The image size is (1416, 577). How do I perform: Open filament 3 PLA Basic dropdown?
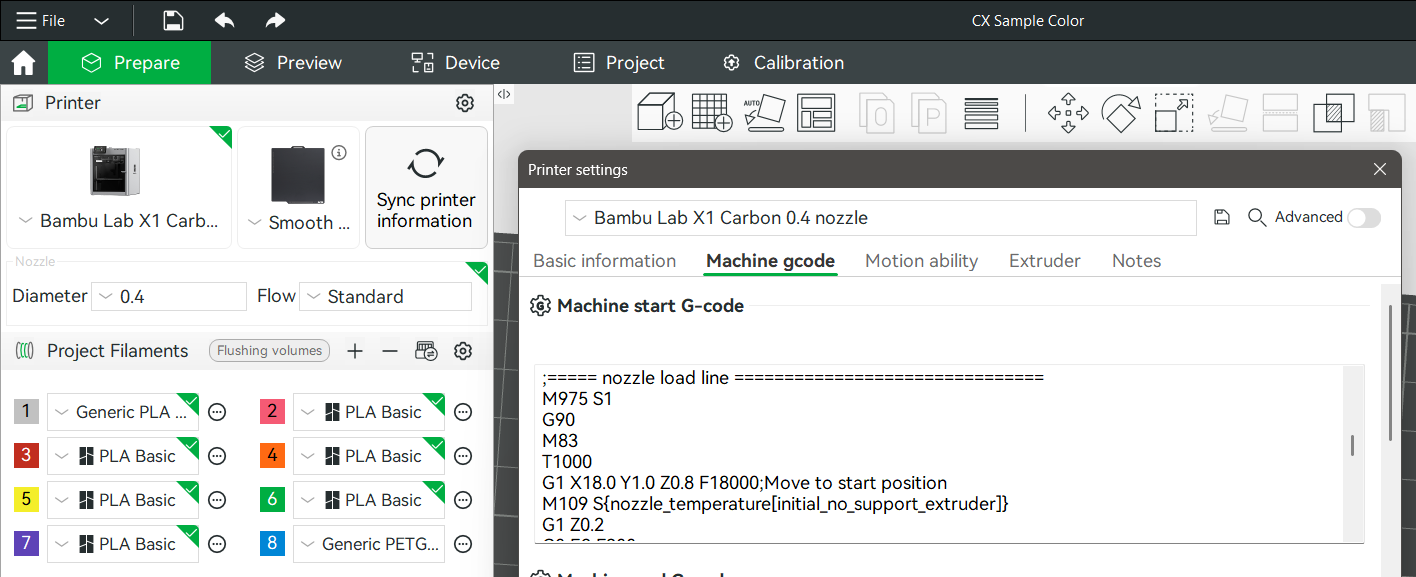[123, 456]
